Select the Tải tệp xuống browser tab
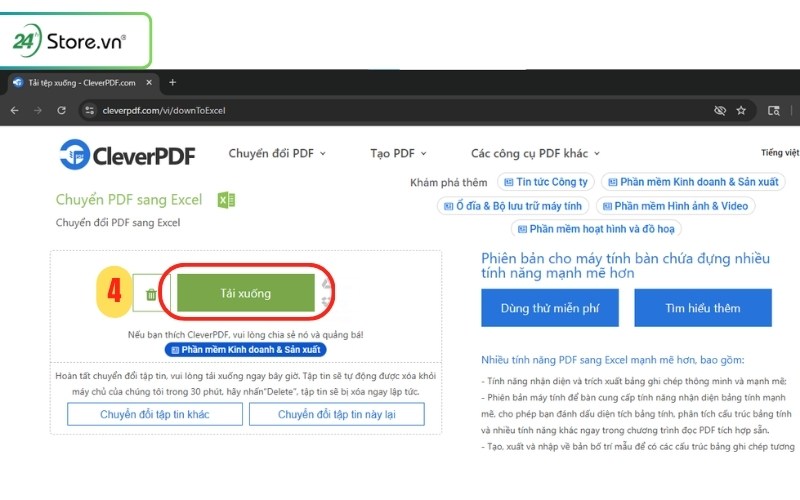 [x=82, y=83]
